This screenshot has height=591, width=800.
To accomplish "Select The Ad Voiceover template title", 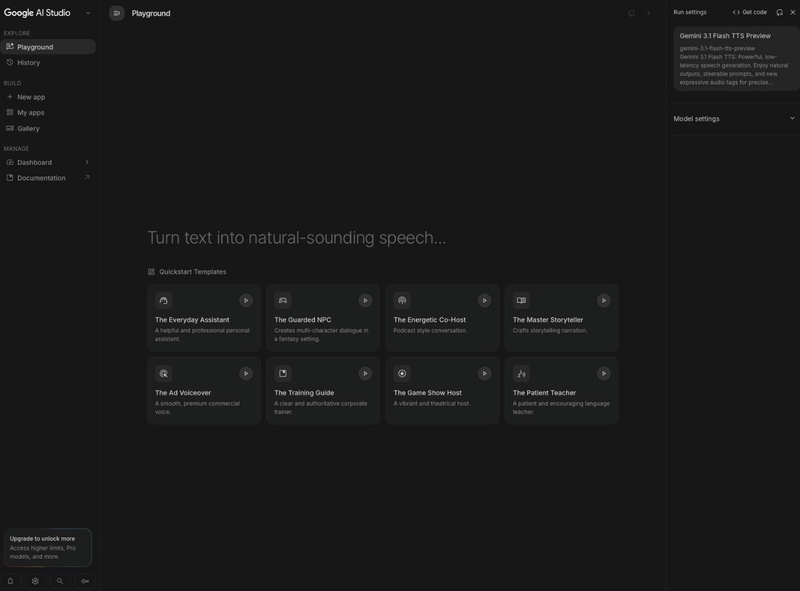I will [183, 392].
